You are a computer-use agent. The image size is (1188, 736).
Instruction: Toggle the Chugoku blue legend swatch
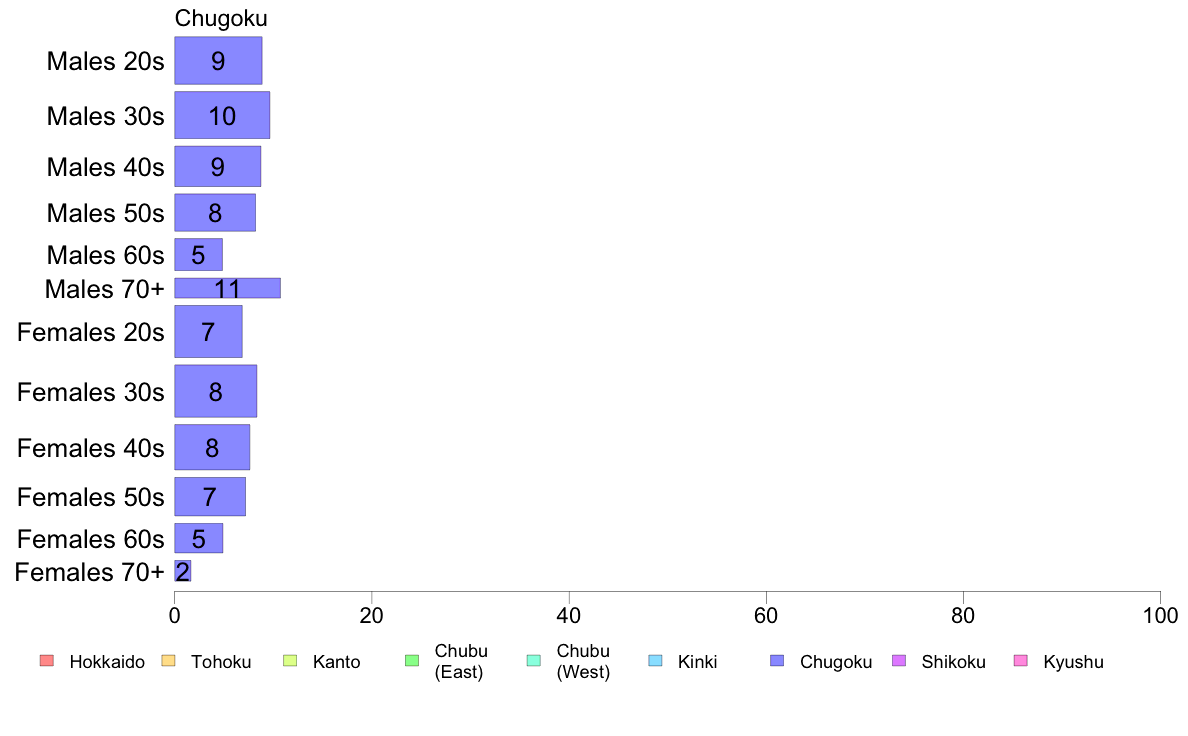pyautogui.click(x=777, y=661)
